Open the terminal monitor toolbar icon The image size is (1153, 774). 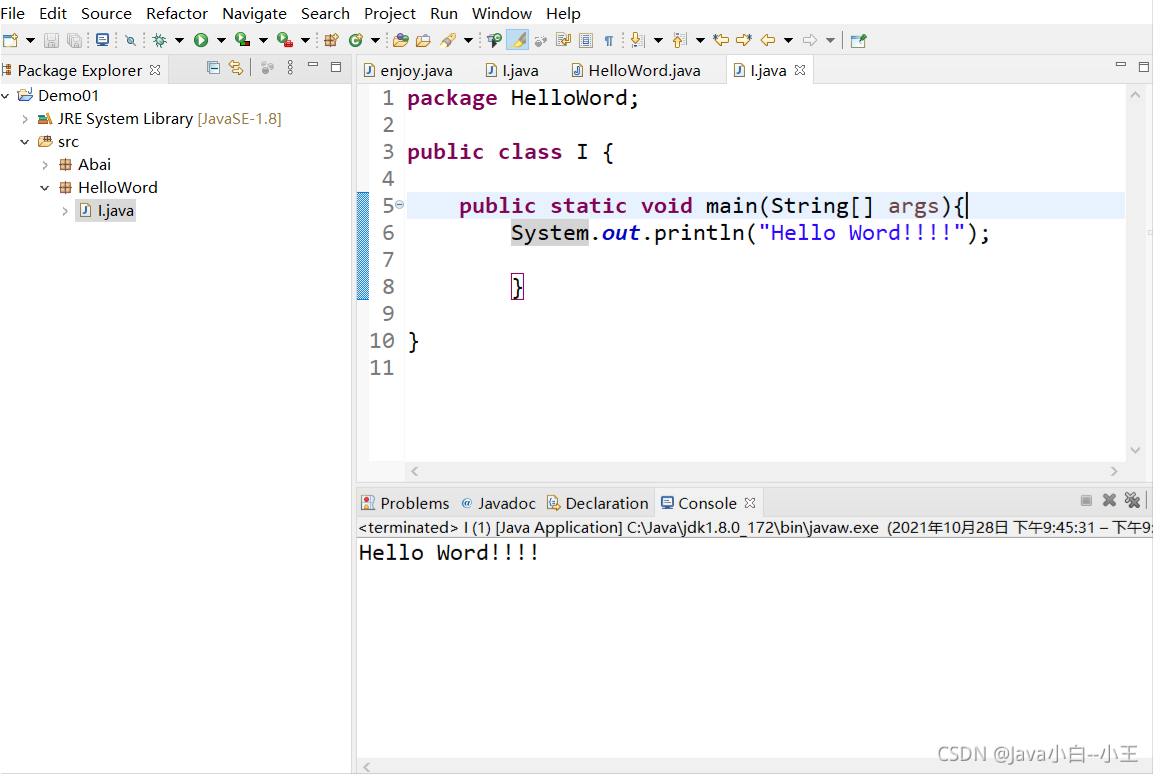click(x=102, y=40)
